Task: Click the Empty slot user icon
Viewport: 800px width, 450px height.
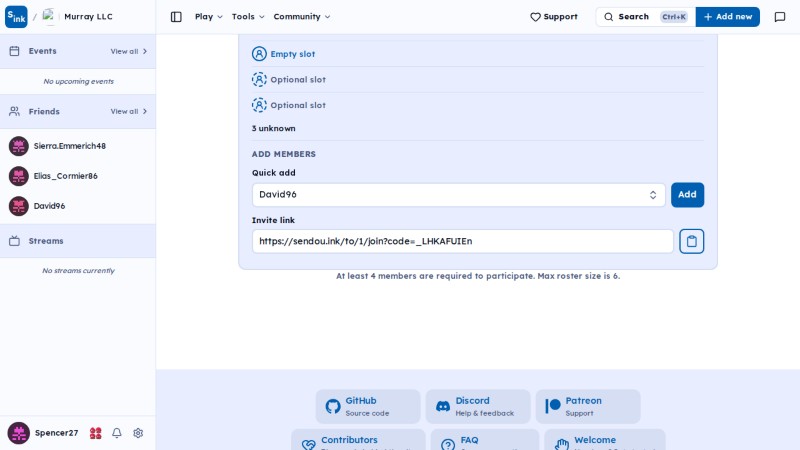Action: (259, 54)
